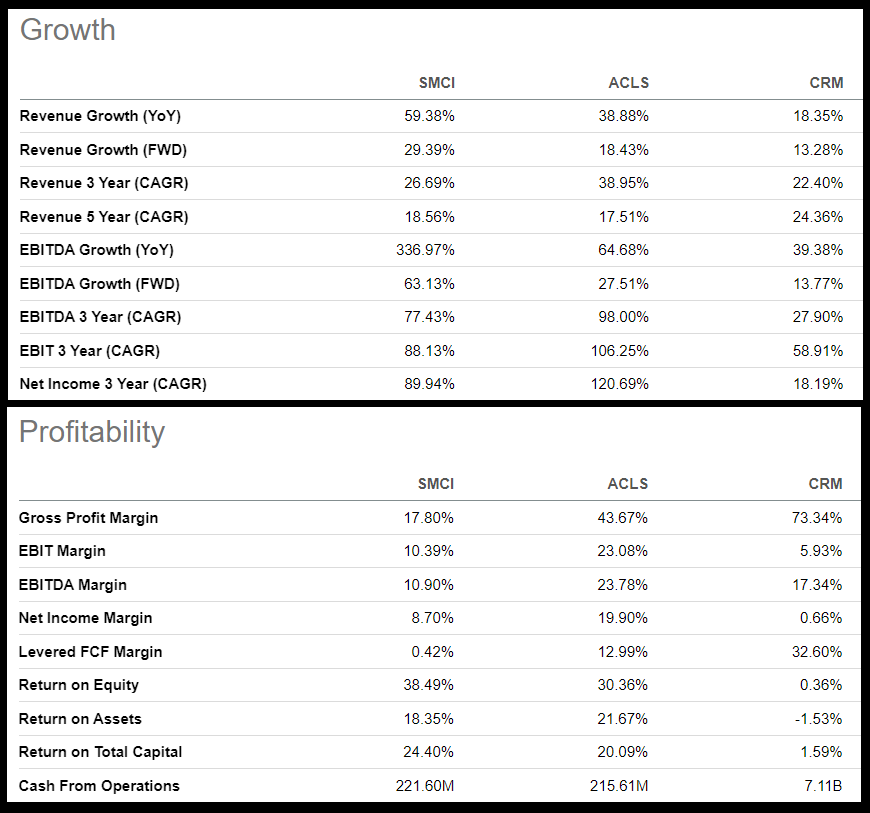The image size is (870, 813).
Task: Click the Cash From Operations row label
Action: [100, 786]
